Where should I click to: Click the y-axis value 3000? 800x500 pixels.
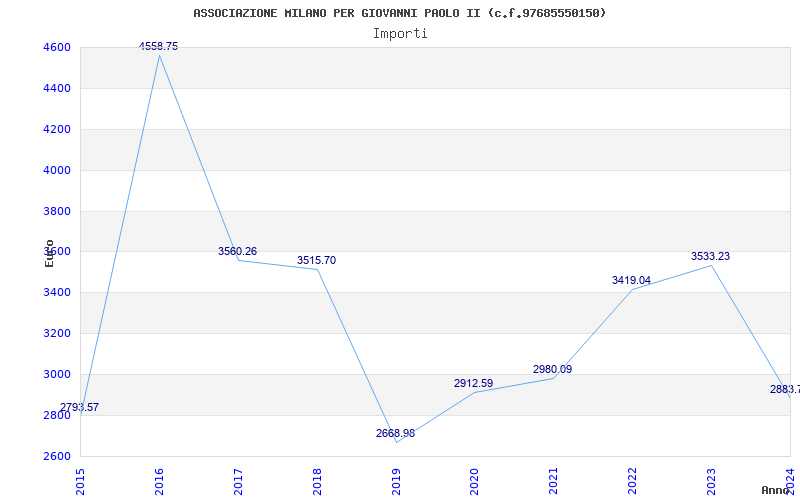(x=56, y=374)
